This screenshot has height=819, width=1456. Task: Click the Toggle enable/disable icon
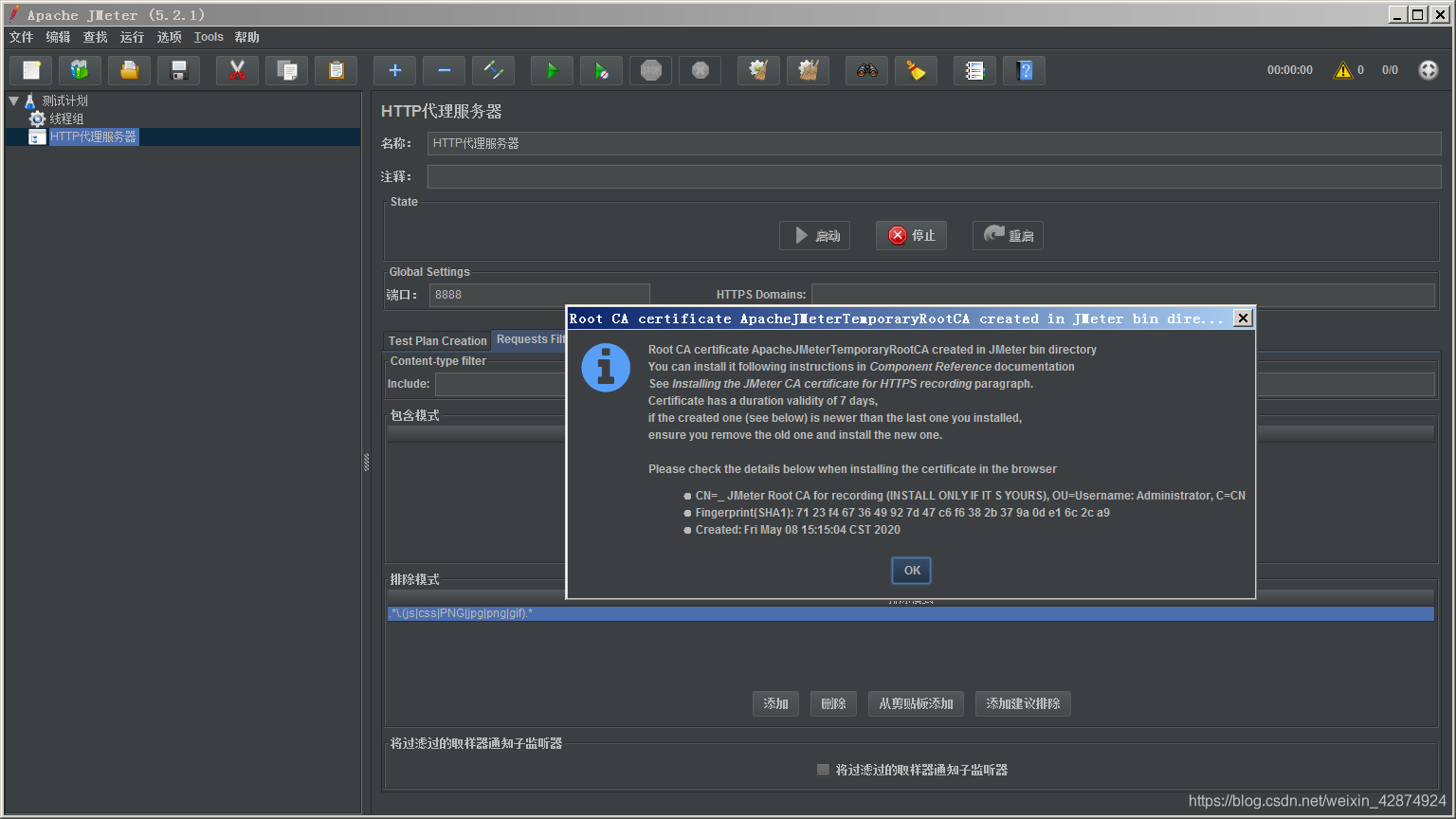coord(494,70)
